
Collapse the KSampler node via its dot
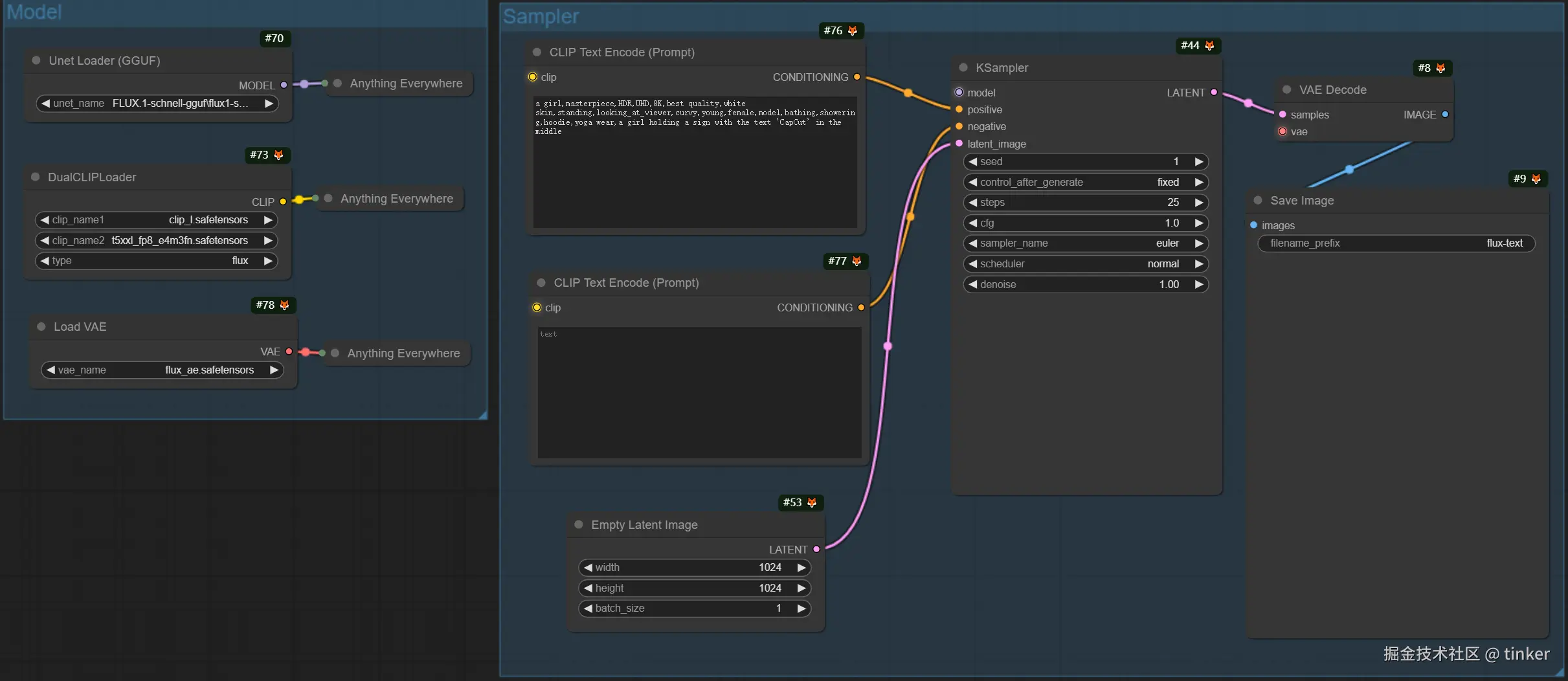tap(963, 67)
